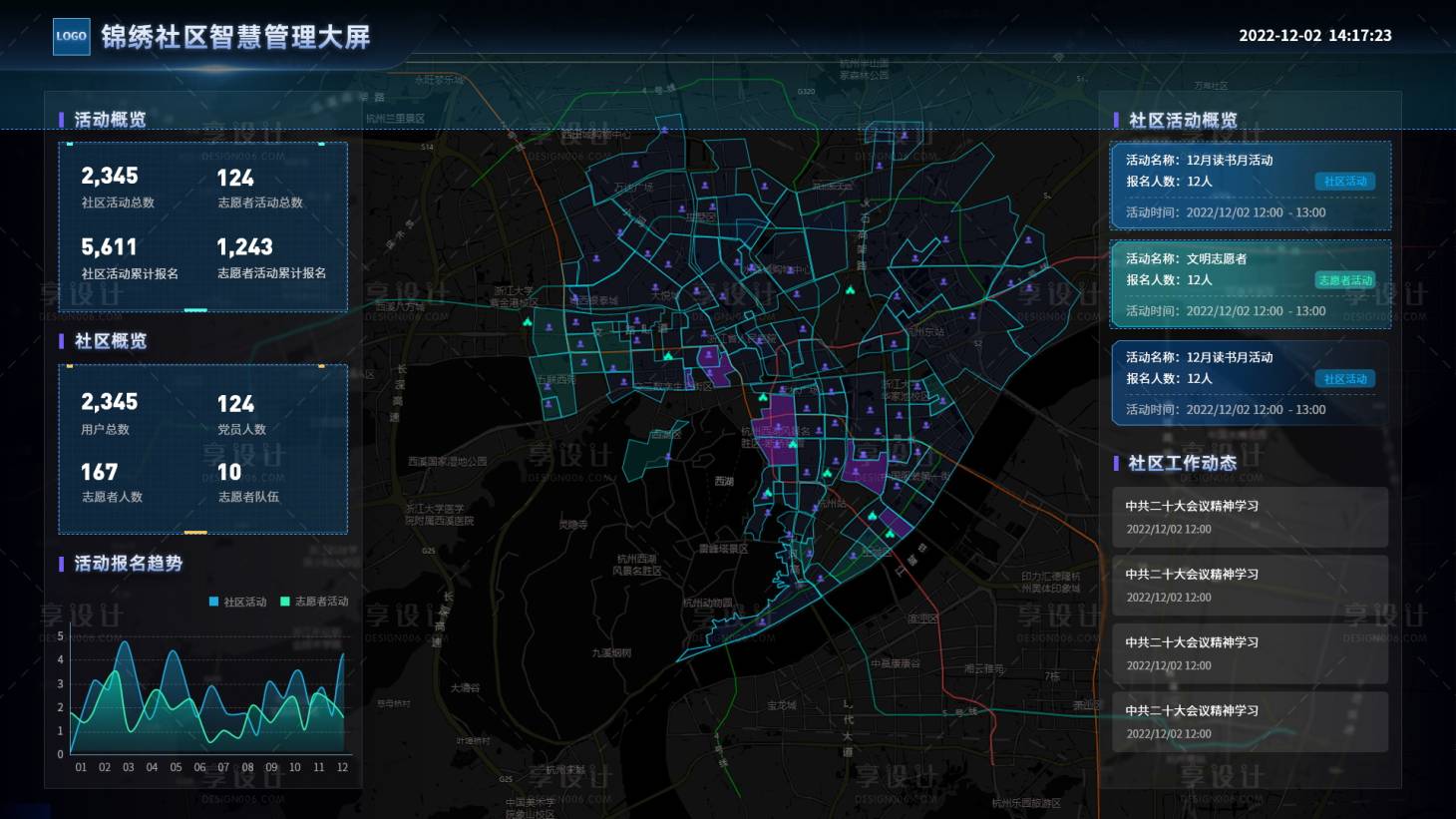Screen dimensions: 1456x819
Task: Click the LOGO icon in header
Action: (x=71, y=36)
